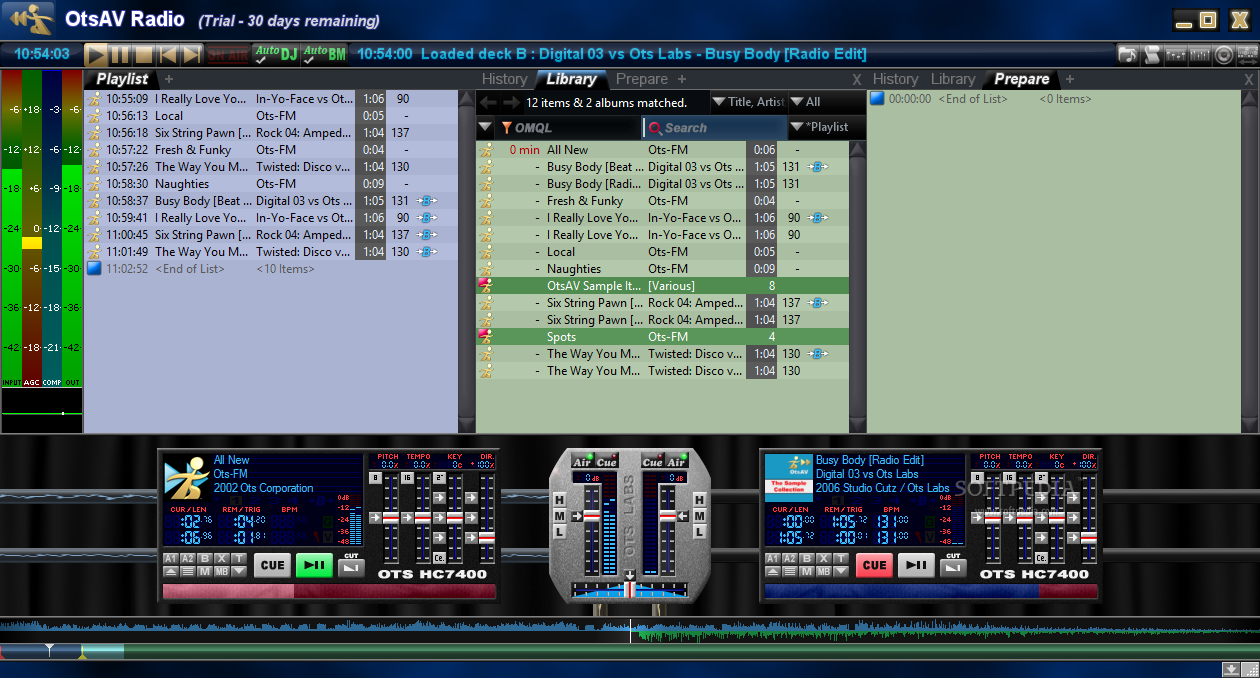
Task: Open the scroll/log icon in top toolbar
Action: (x=1152, y=55)
